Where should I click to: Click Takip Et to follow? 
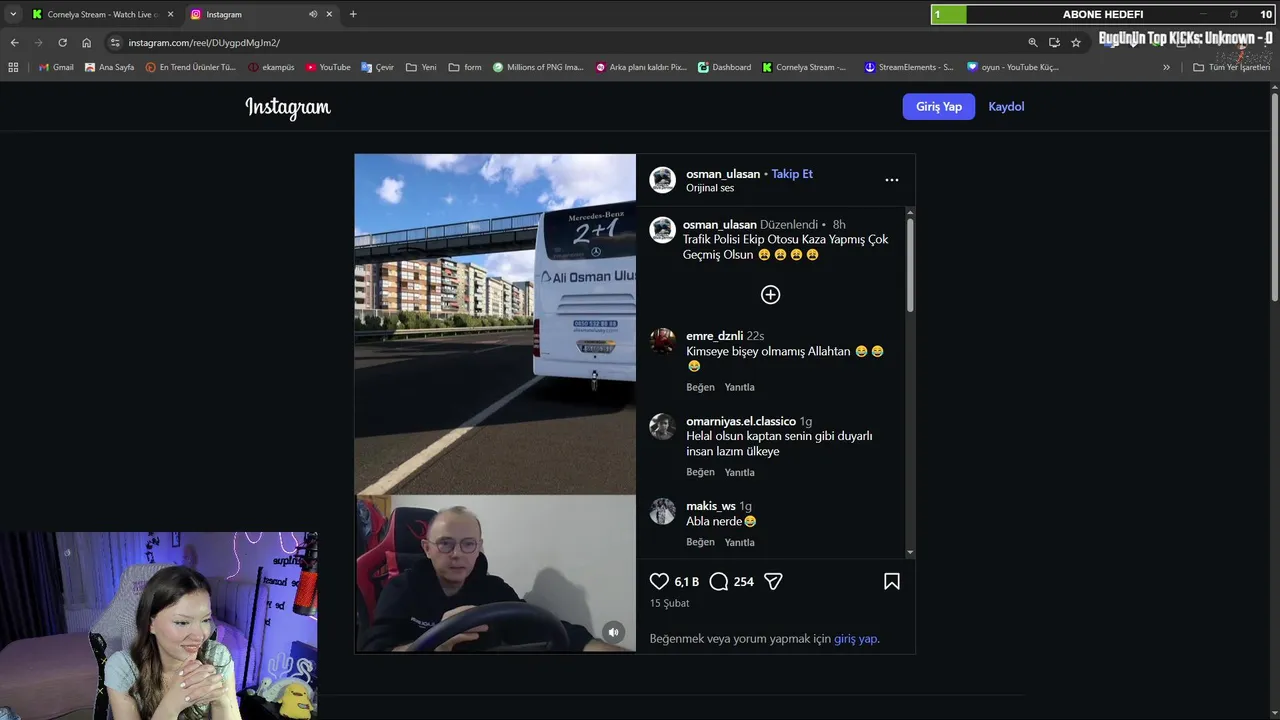[792, 174]
